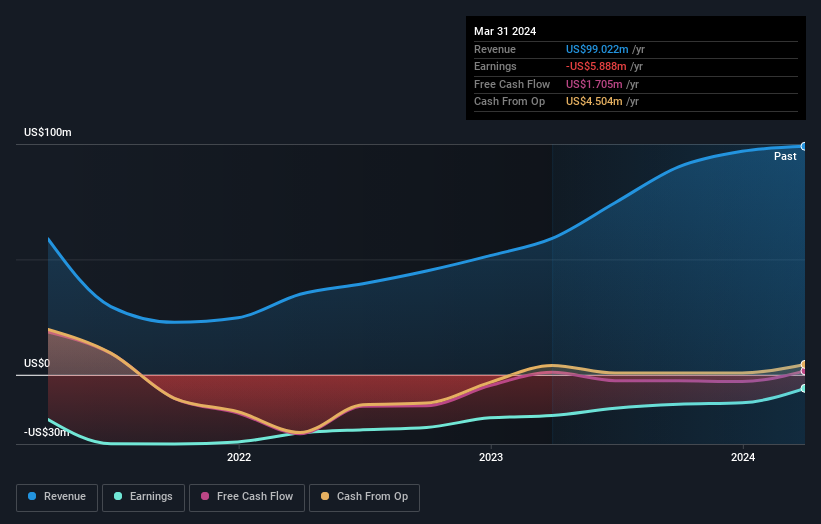Click the 2023 x-axis label
Screen dimensions: 821x524
coord(491,457)
